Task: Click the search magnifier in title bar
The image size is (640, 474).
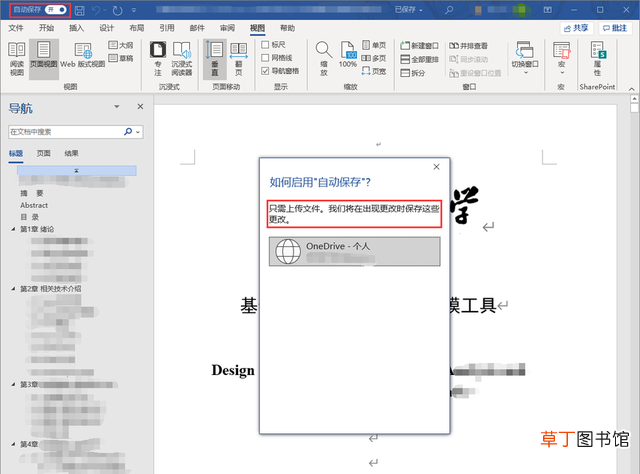Action: (449, 10)
